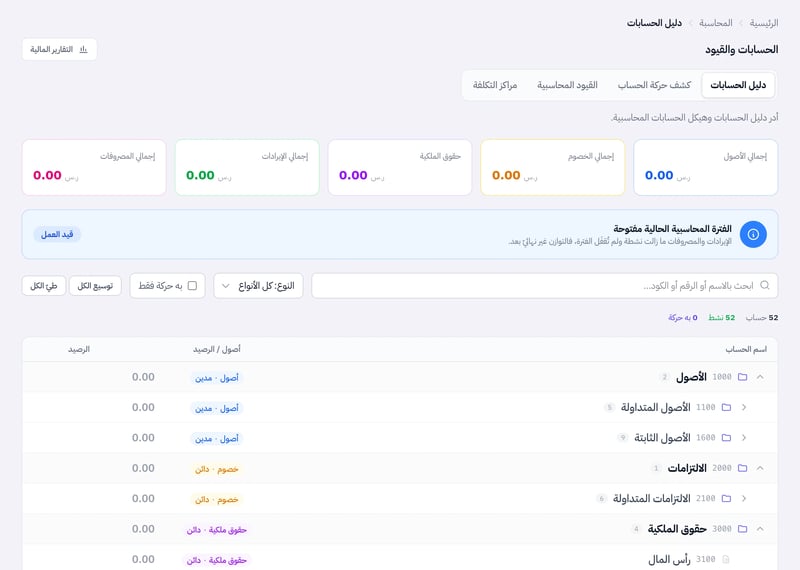The width and height of the screenshot is (800, 570).
Task: Click the 0.00 balance in الالتزامات row
Action: click(x=143, y=468)
